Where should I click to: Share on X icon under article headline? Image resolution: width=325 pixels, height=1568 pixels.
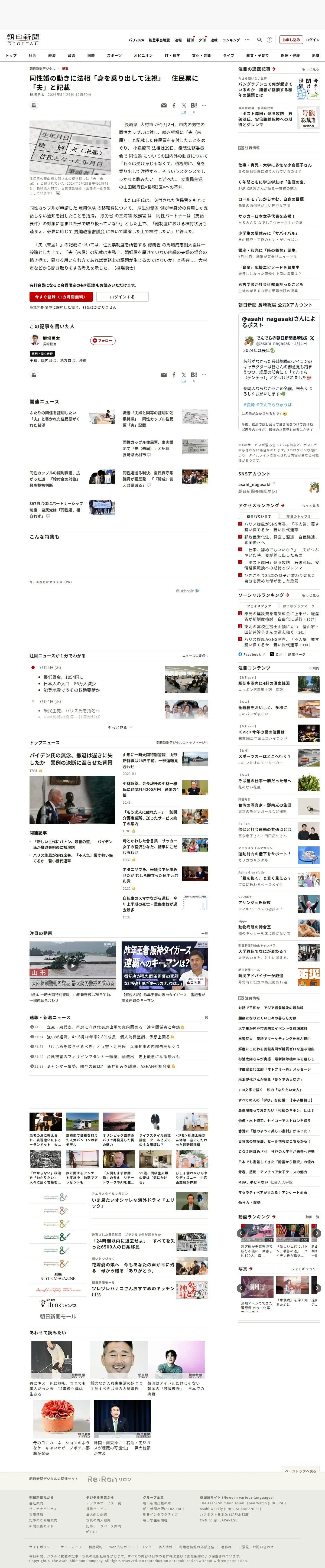184,105
